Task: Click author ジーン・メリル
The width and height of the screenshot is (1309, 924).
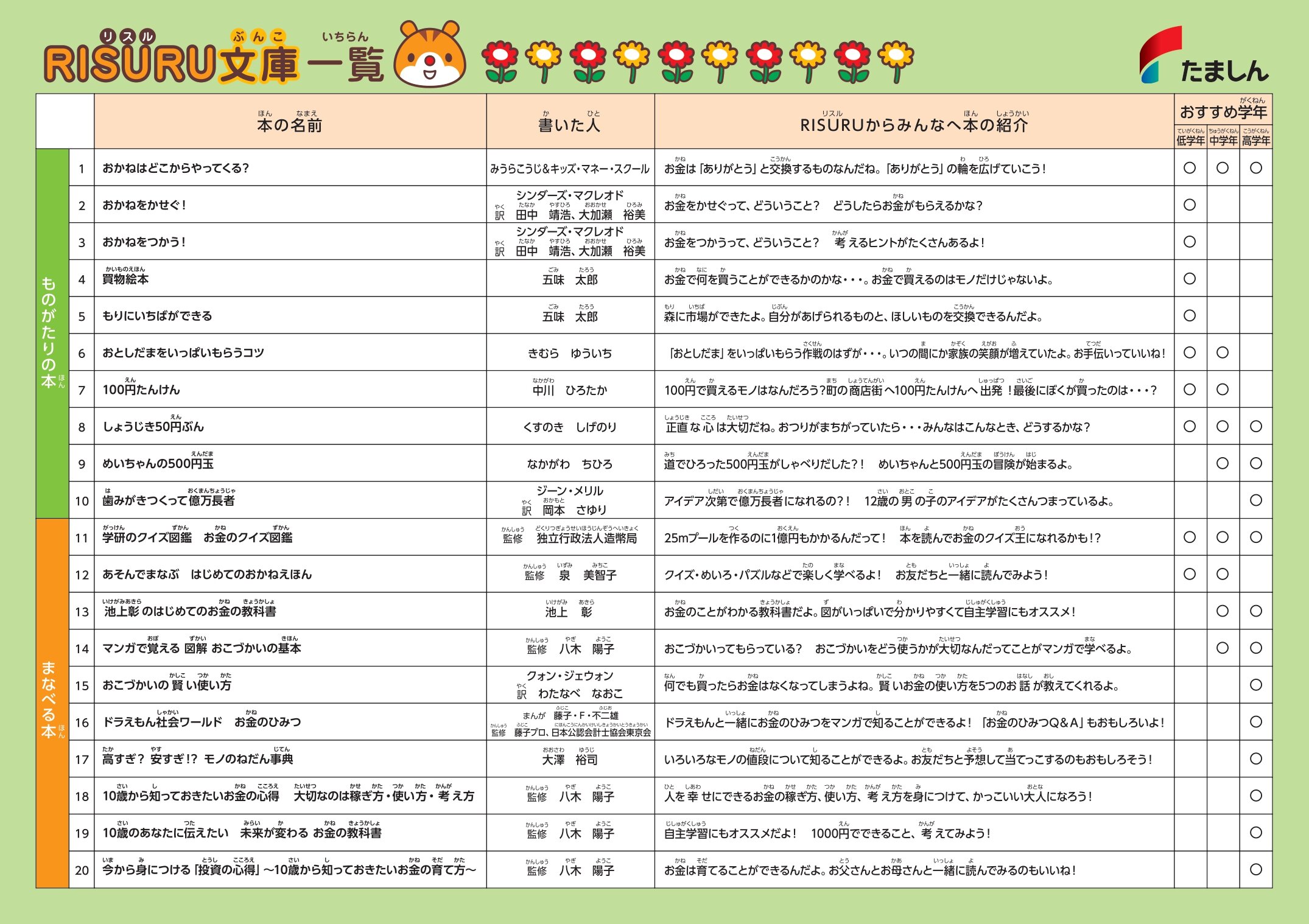Action: [570, 491]
